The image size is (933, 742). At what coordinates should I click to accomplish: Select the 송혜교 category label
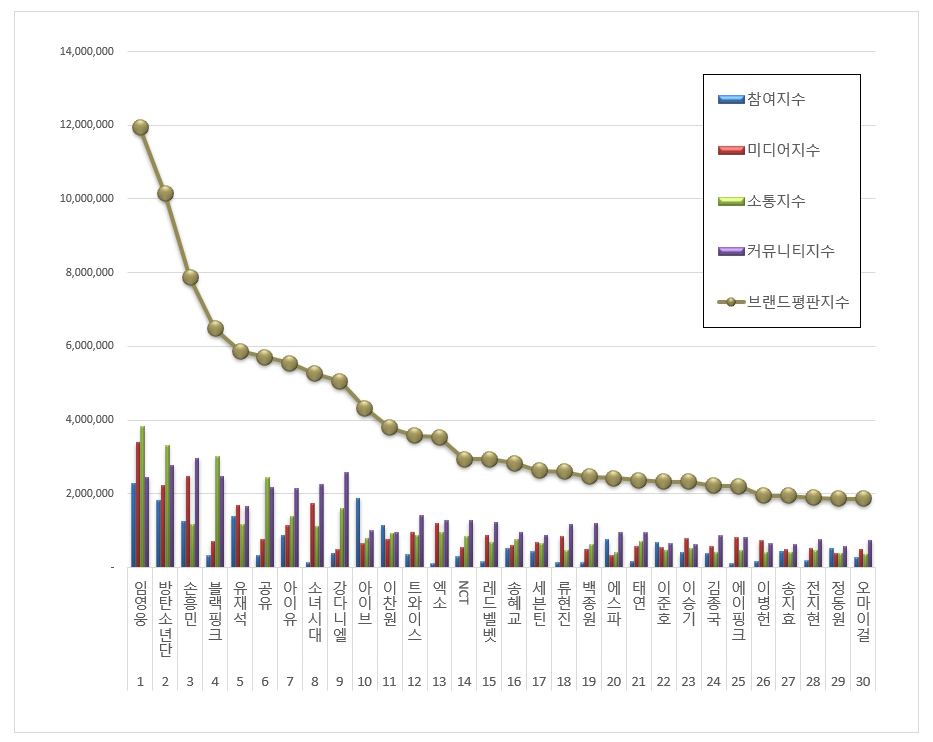pyautogui.click(x=515, y=603)
